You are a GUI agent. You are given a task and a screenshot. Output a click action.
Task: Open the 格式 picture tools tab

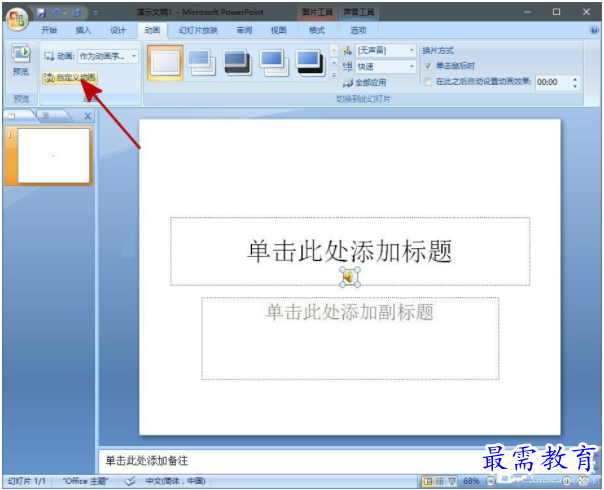(317, 30)
